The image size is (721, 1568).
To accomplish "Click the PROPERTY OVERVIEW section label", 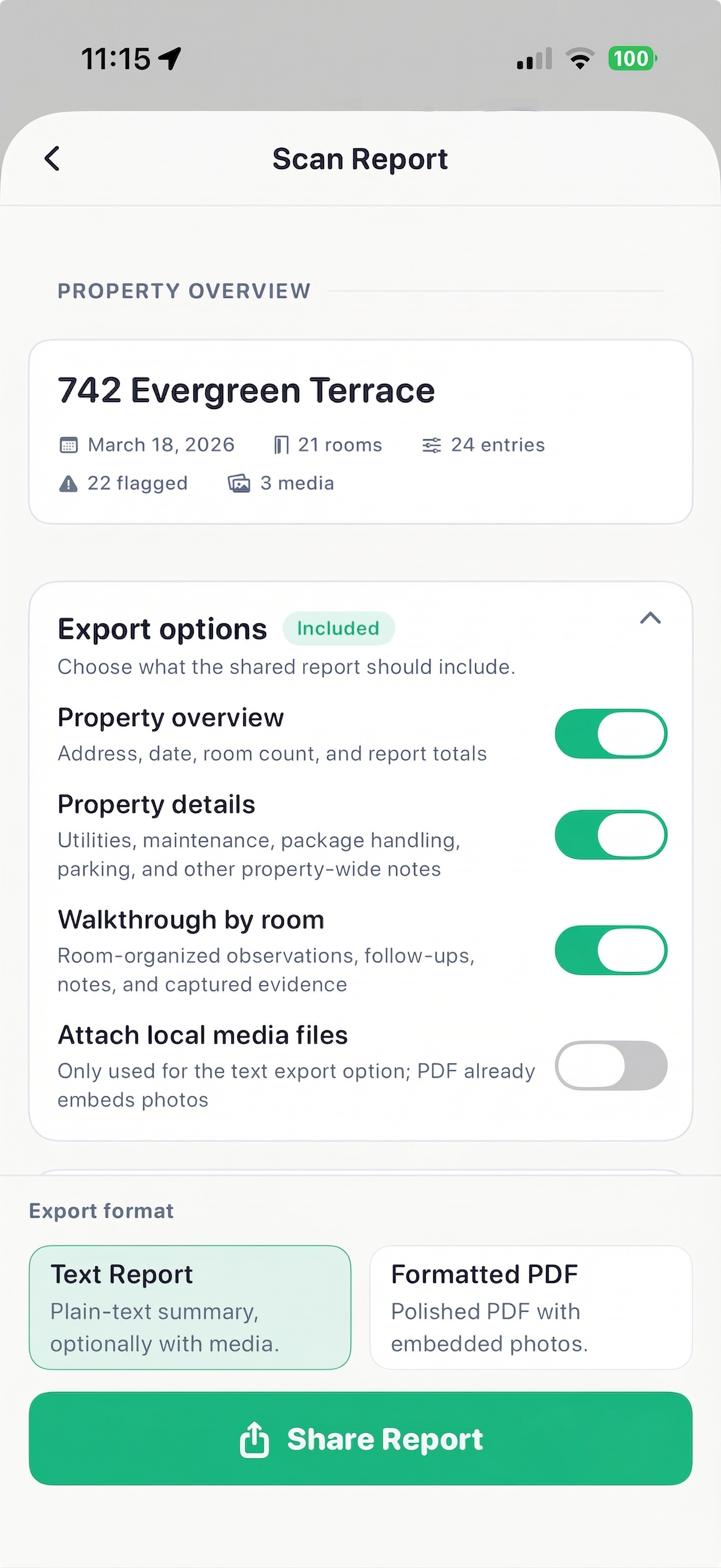I will click(183, 290).
